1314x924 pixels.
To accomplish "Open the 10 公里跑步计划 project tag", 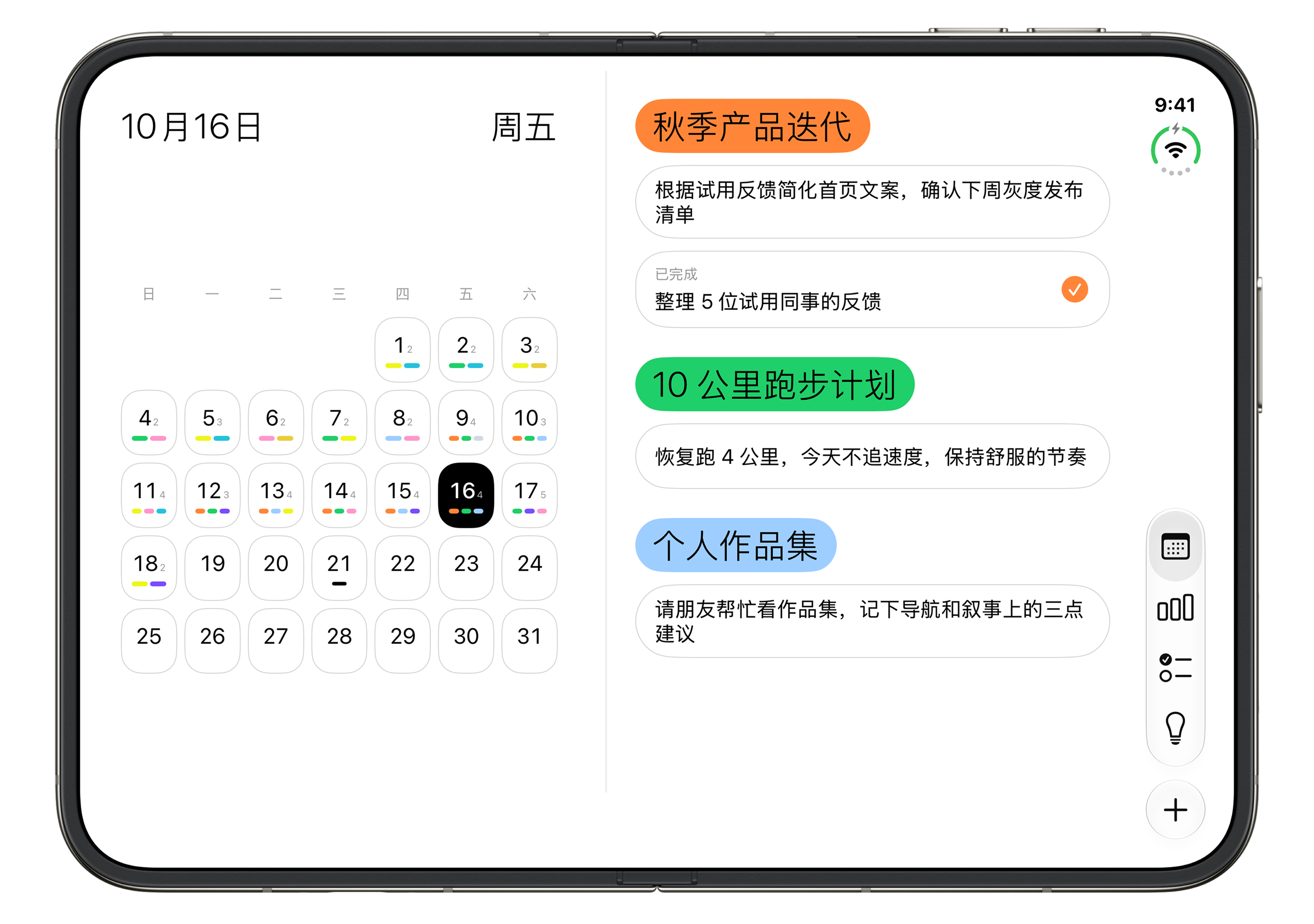I will pyautogui.click(x=774, y=384).
